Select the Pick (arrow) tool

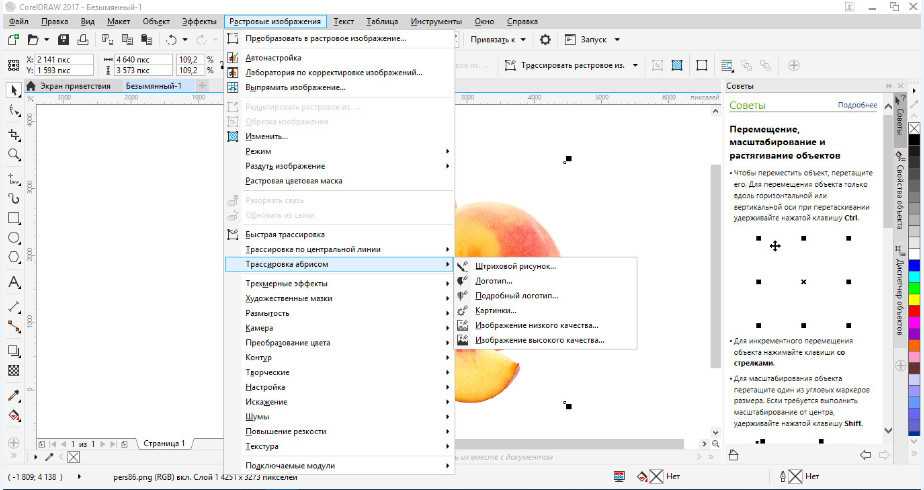tap(14, 91)
